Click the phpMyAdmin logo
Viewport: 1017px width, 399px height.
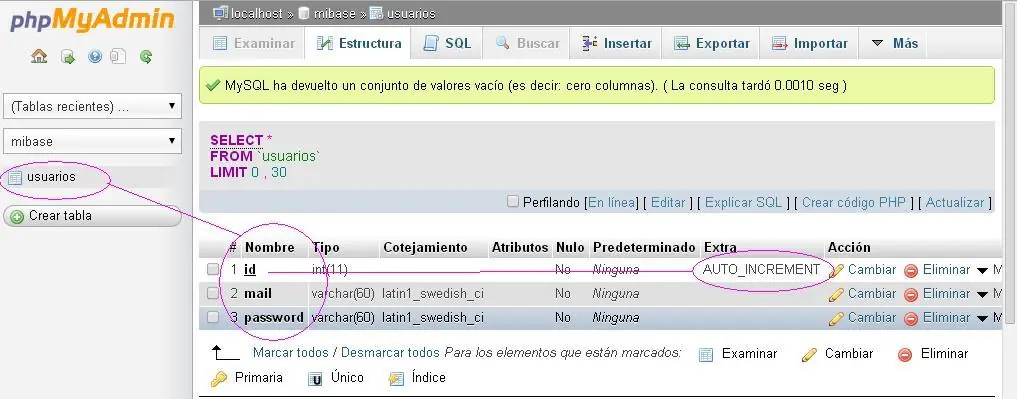(x=92, y=20)
